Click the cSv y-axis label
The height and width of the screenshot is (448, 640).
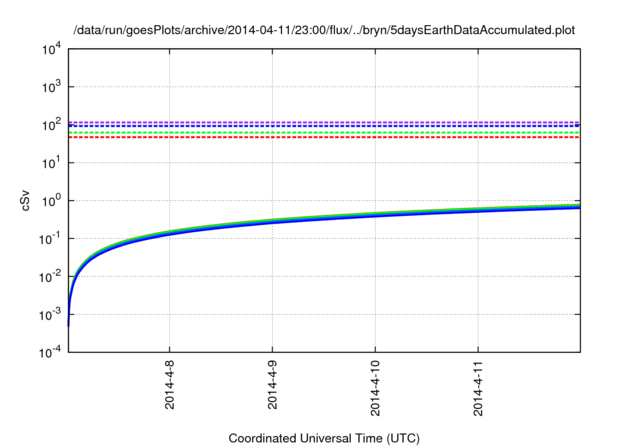(x=26, y=200)
